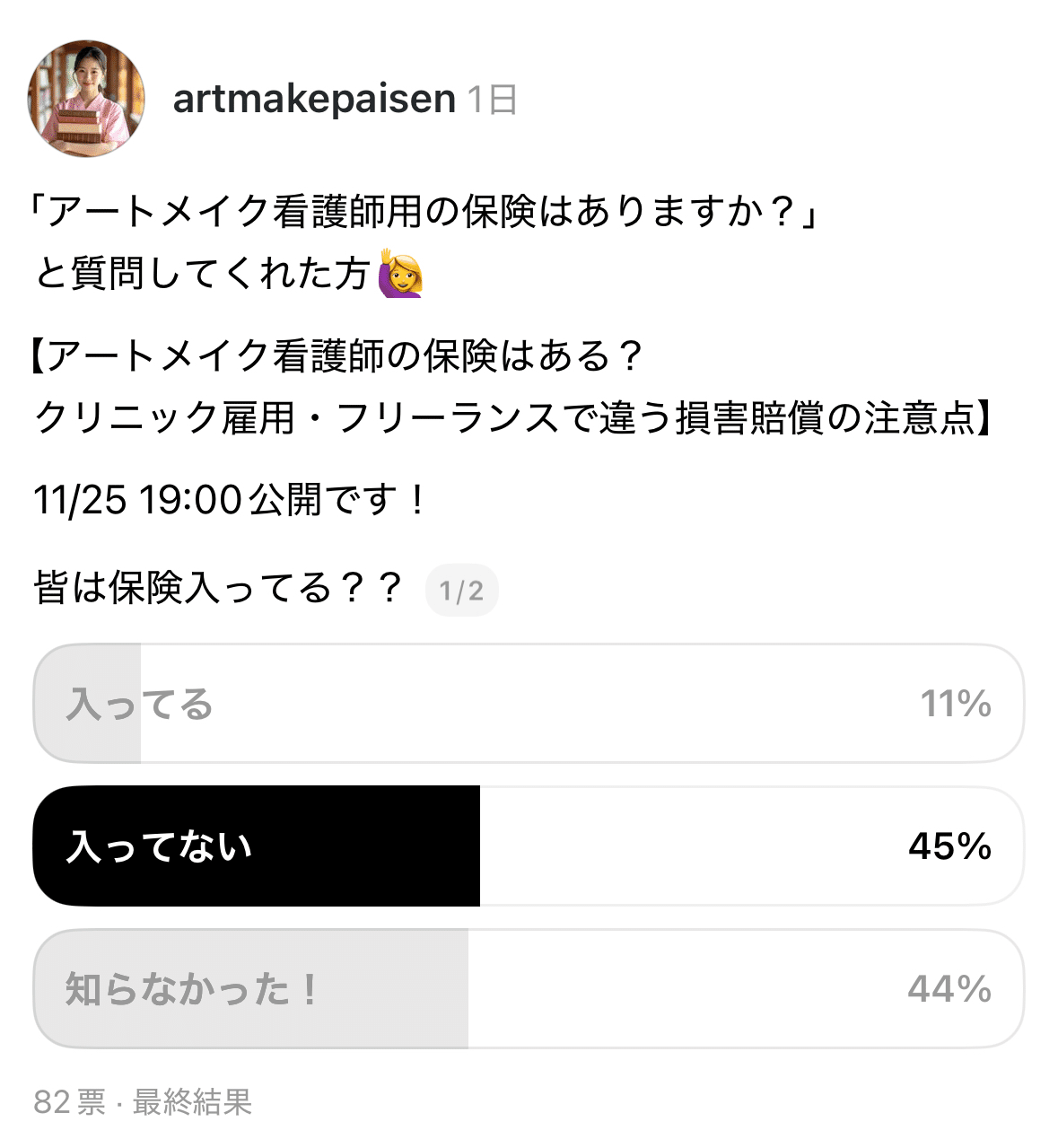This screenshot has width=1058, height=1148.
Task: Click the raising hand emoji
Action: (400, 274)
